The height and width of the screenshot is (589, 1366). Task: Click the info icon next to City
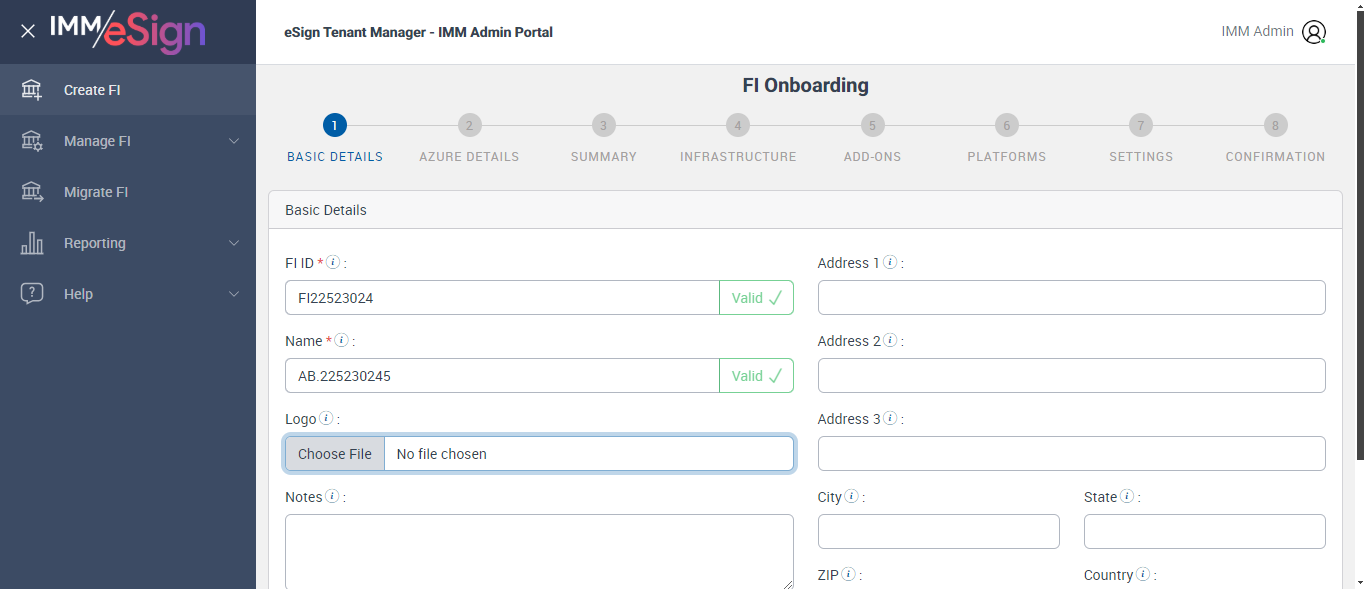851,496
